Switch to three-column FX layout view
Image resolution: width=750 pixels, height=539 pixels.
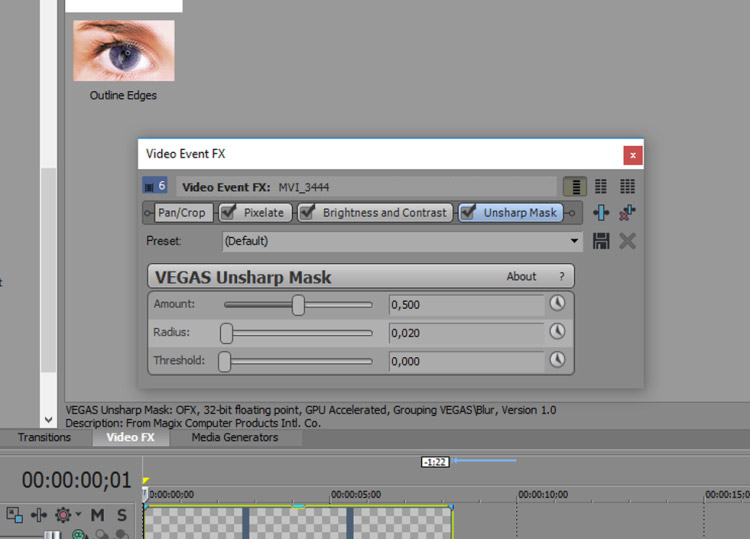627,186
